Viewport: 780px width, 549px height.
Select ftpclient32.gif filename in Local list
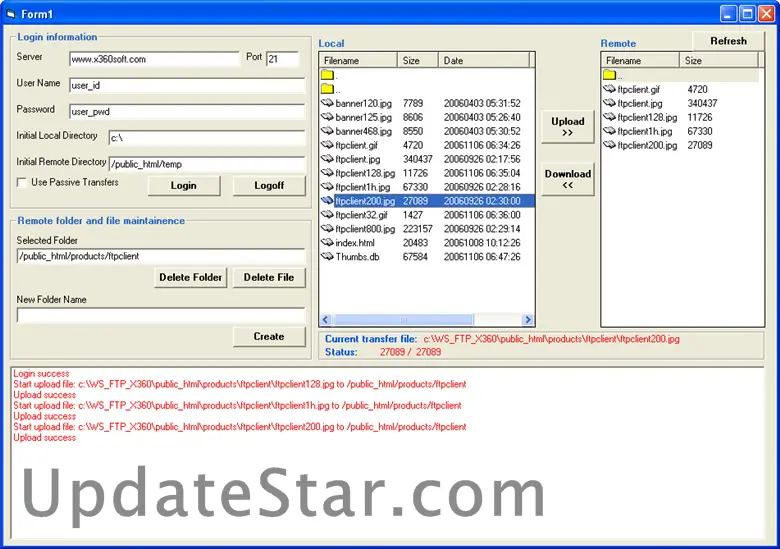[361, 215]
